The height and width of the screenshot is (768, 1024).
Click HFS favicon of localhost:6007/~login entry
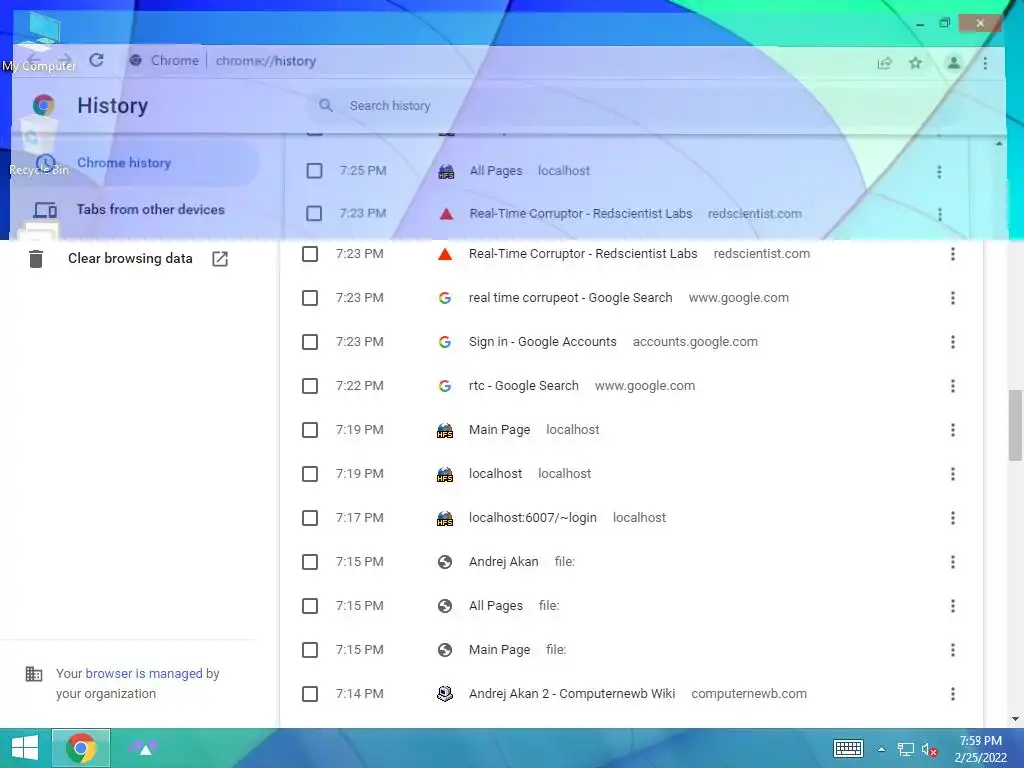coord(445,518)
